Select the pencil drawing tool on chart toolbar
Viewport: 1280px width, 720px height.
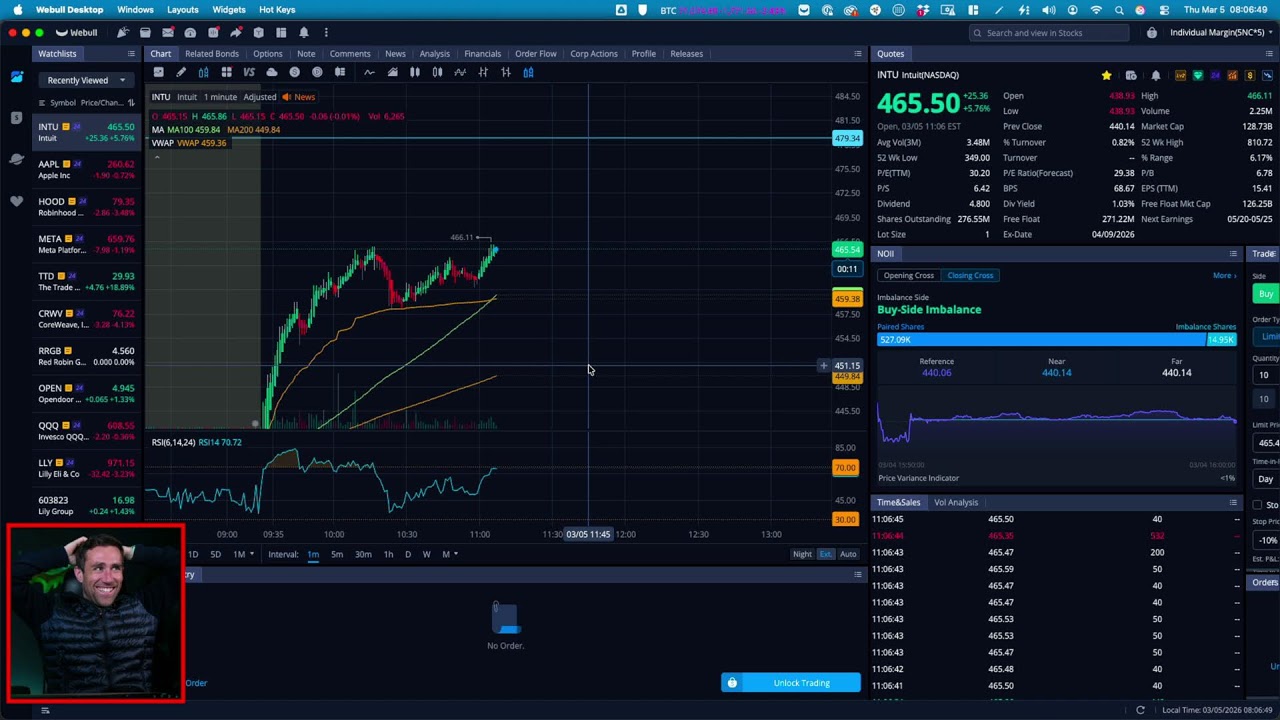(181, 72)
